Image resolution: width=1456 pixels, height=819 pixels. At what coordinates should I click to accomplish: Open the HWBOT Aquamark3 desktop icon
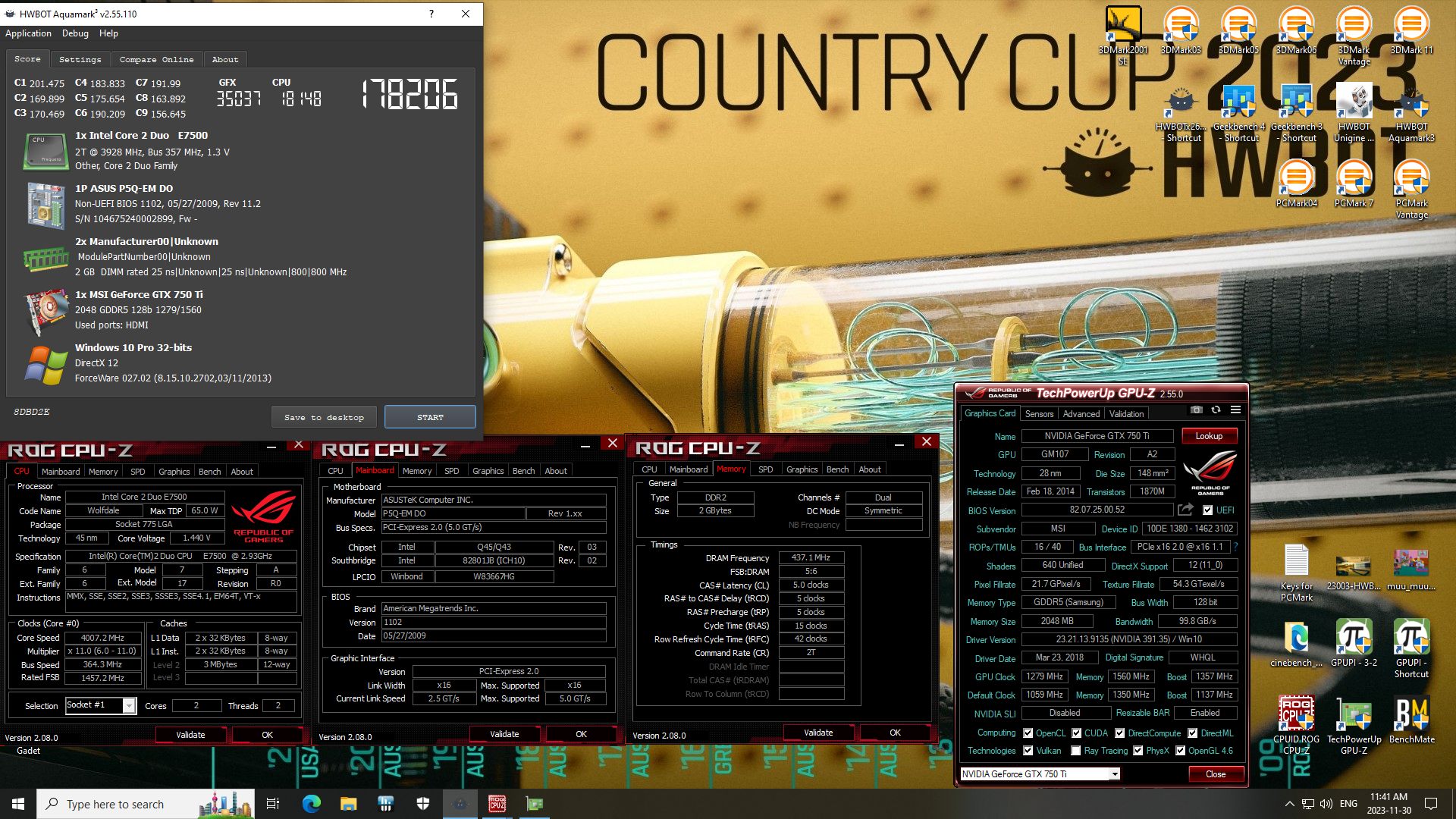1411,113
